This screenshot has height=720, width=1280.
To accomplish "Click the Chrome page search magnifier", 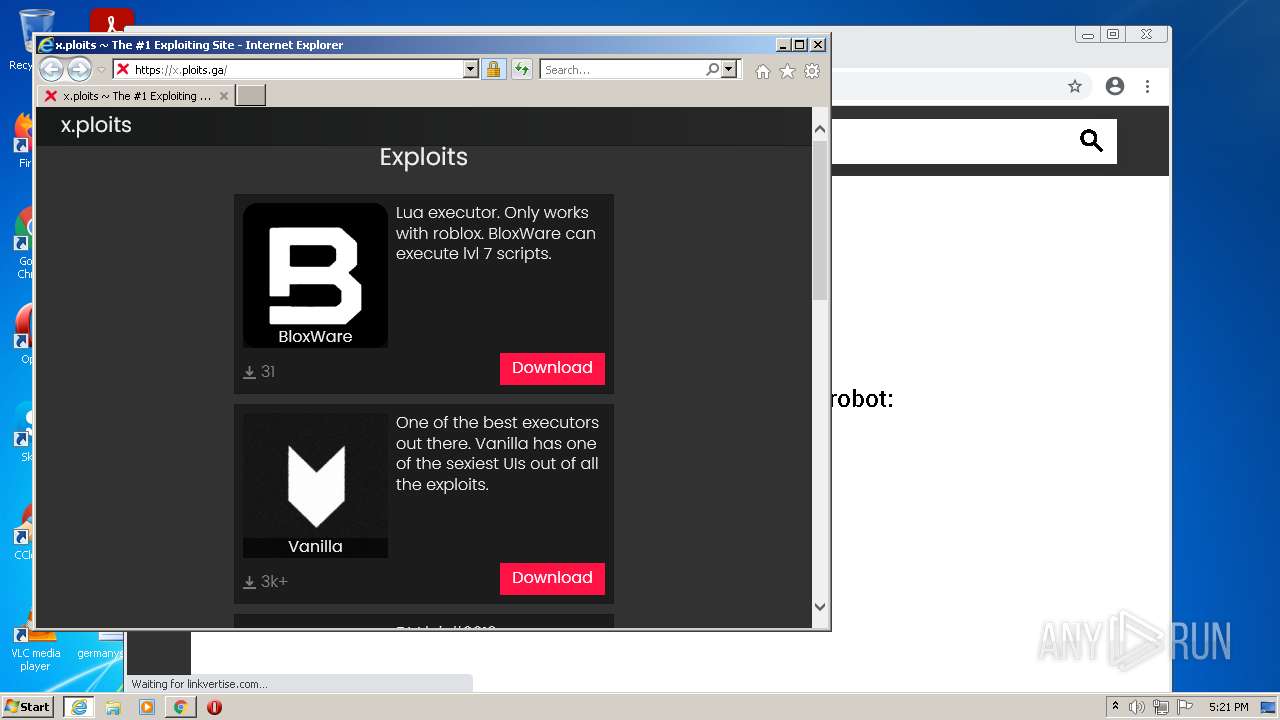I will click(1091, 141).
